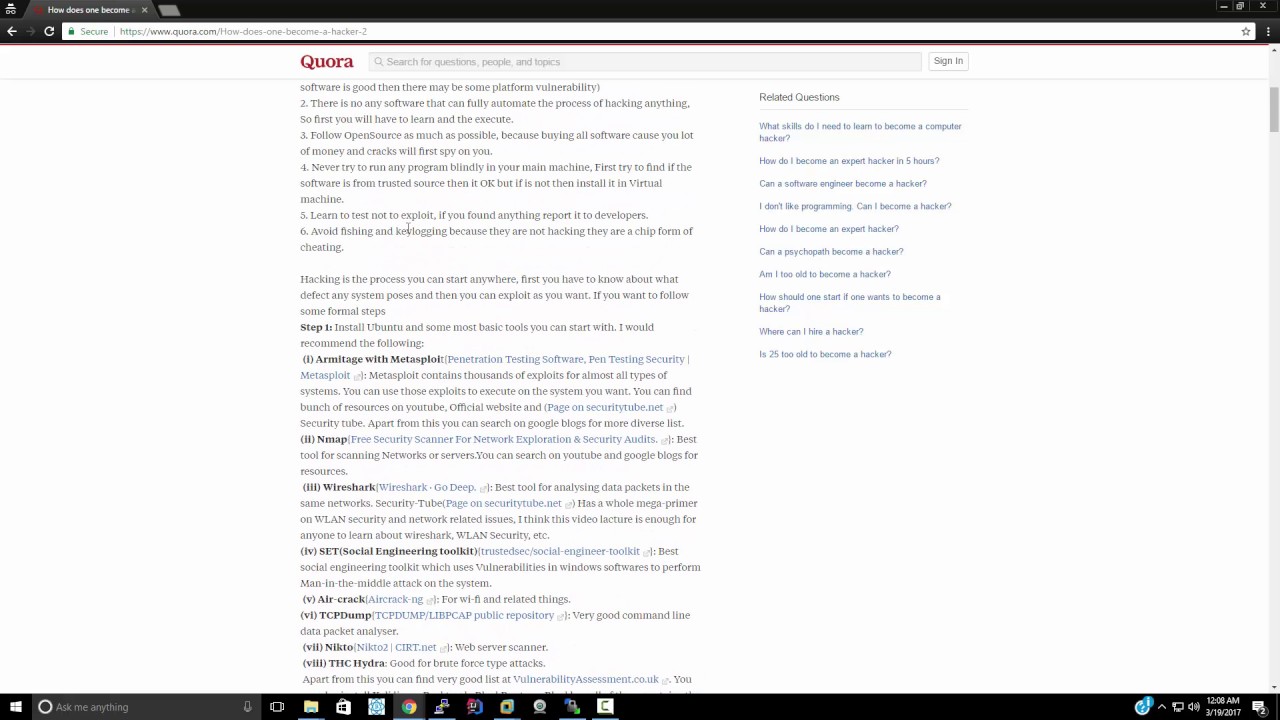Click '(viii) THC Hydra' bold text
1280x720 pixels.
(344, 663)
